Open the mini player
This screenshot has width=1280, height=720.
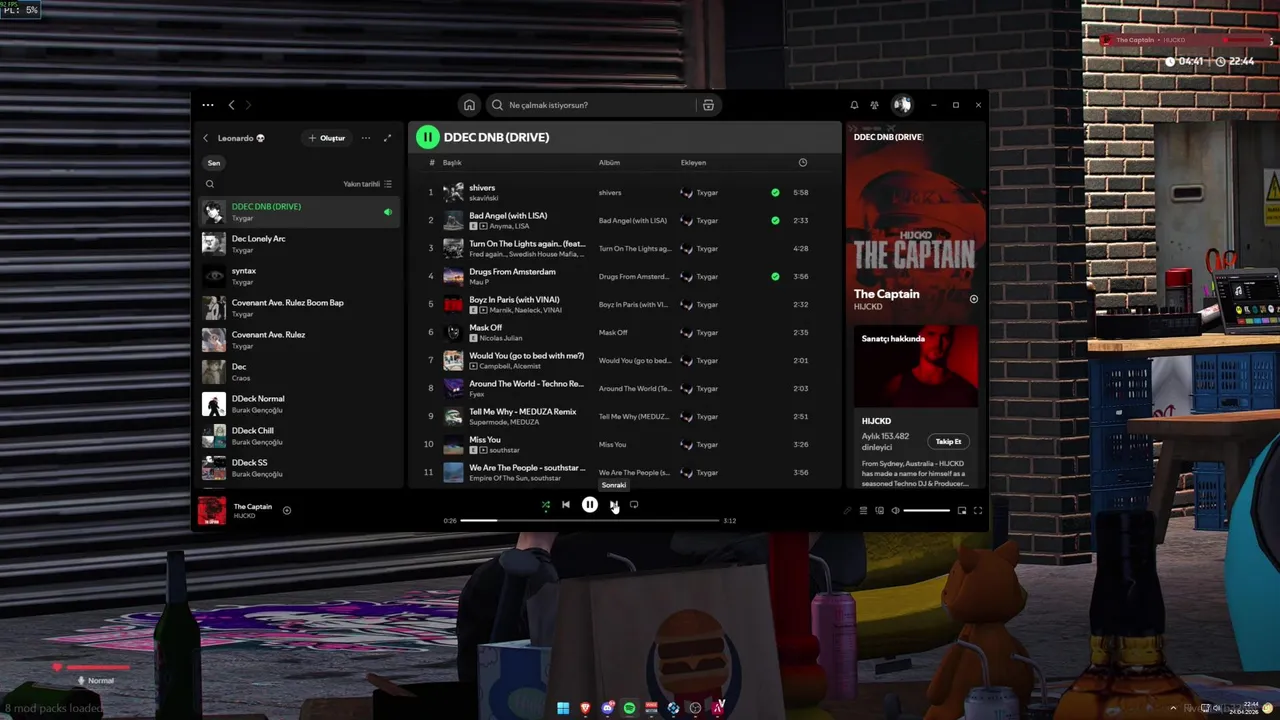tap(962, 511)
